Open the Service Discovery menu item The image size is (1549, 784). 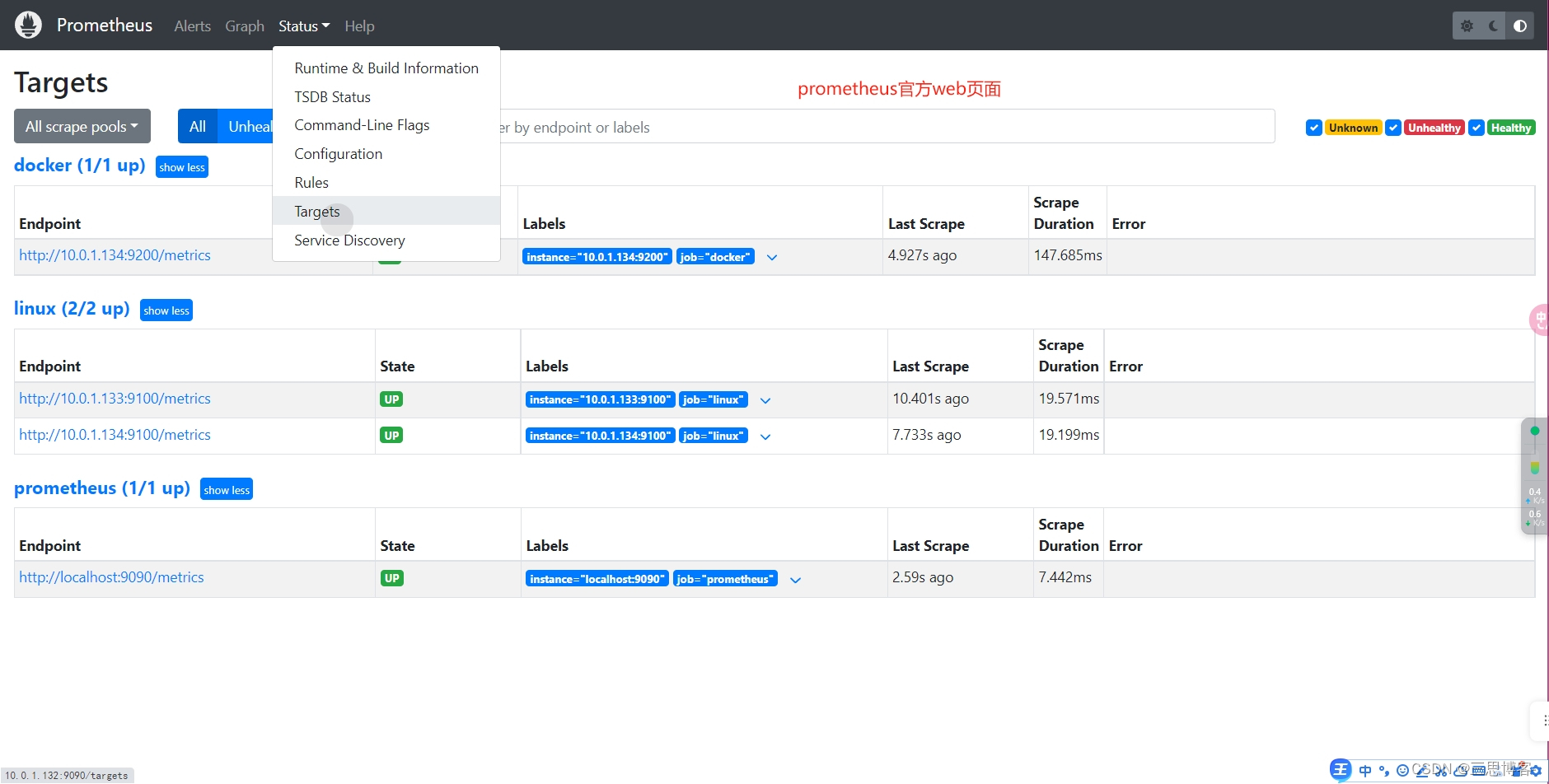coord(386,240)
